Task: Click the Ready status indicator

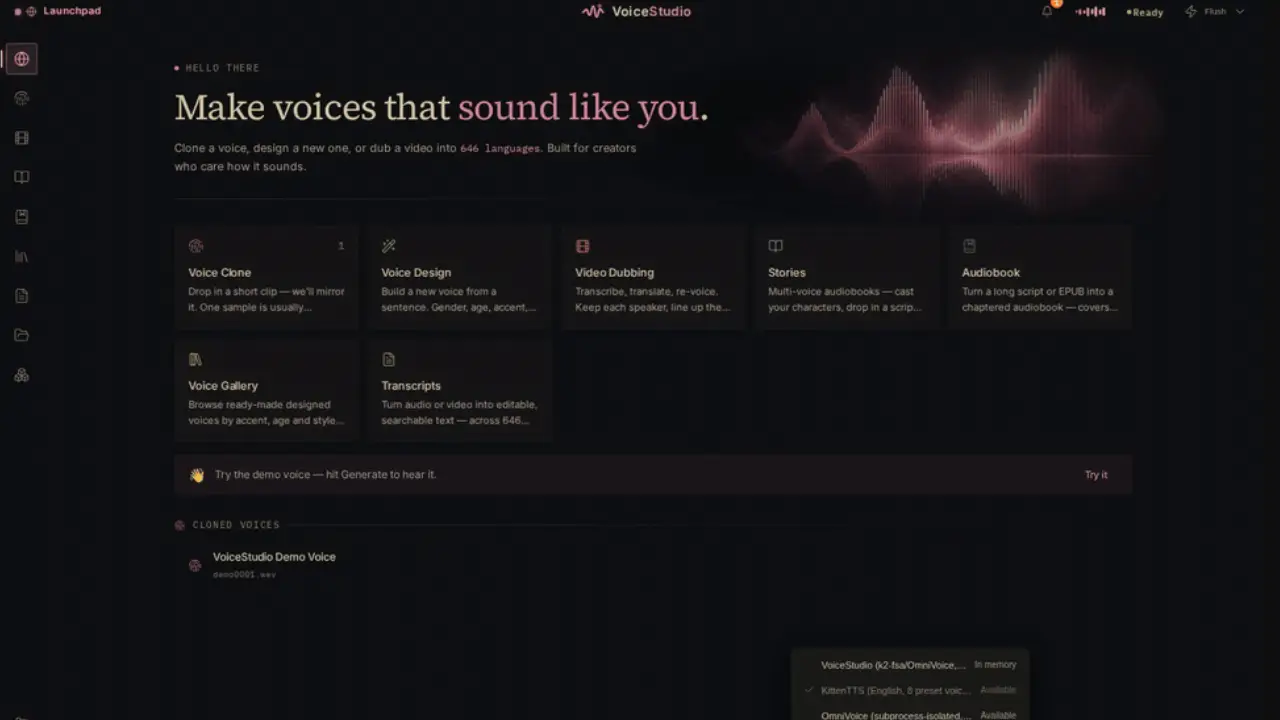Action: (1145, 12)
